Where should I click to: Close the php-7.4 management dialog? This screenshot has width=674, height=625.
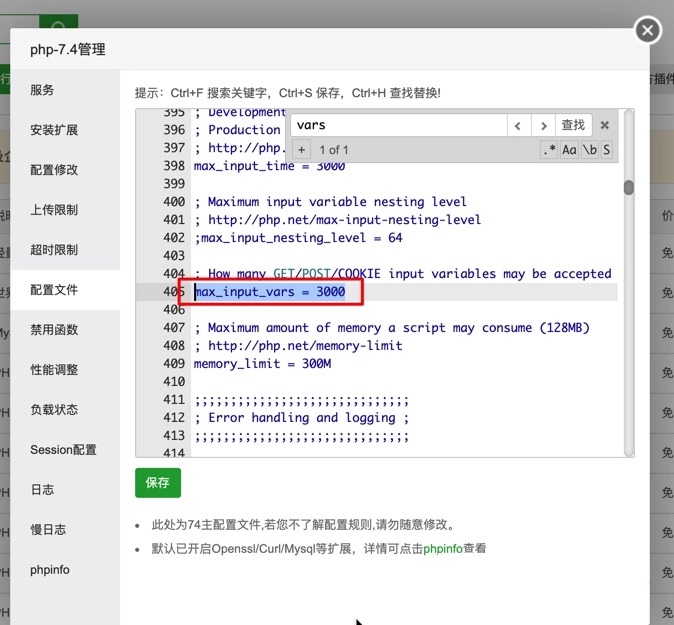pos(648,31)
